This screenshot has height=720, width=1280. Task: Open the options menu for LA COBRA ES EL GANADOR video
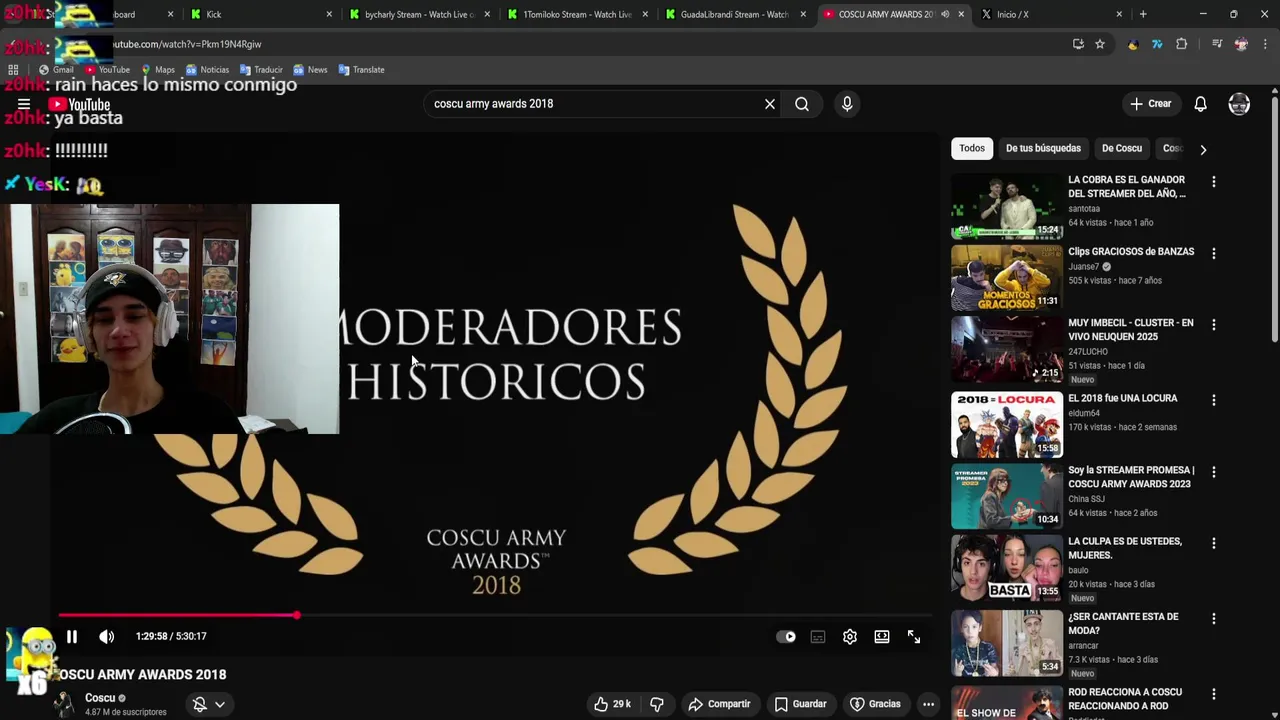[x=1214, y=182]
